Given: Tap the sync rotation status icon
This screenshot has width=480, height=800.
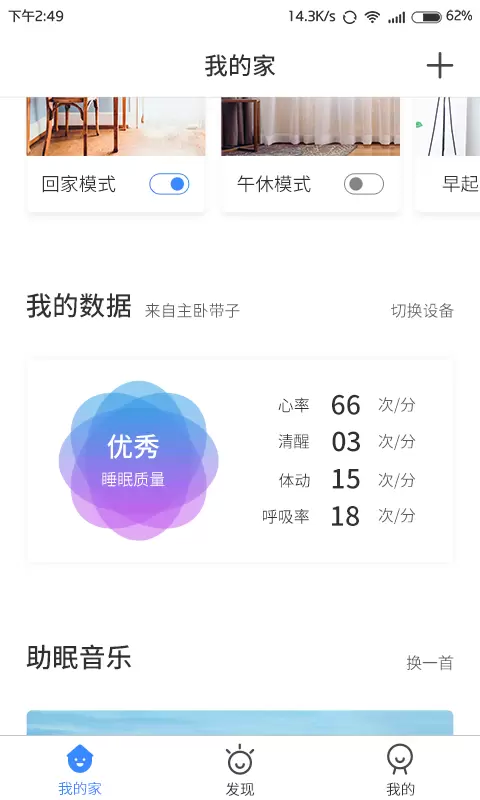Looking at the screenshot, I should 349,17.
